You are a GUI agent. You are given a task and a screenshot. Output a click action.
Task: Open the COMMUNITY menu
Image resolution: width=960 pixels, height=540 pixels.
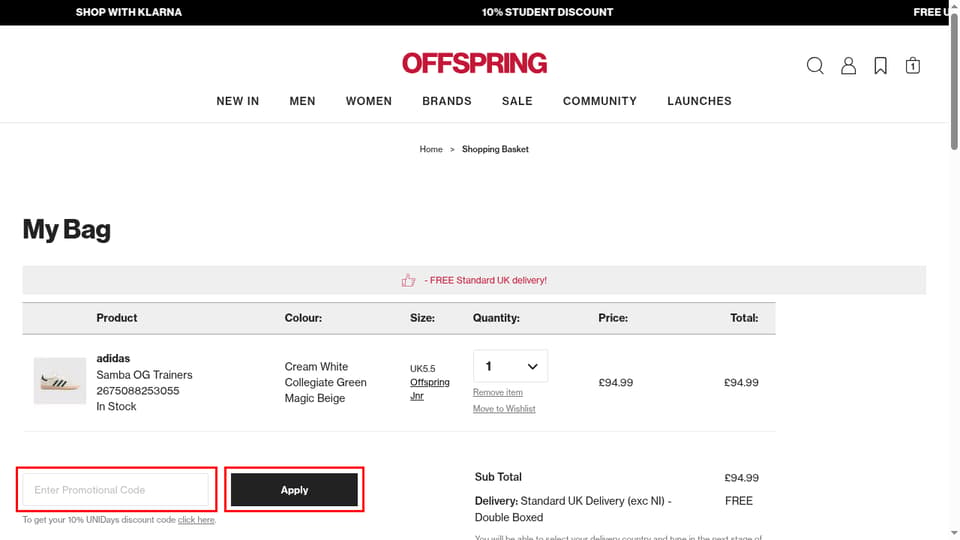tap(600, 101)
